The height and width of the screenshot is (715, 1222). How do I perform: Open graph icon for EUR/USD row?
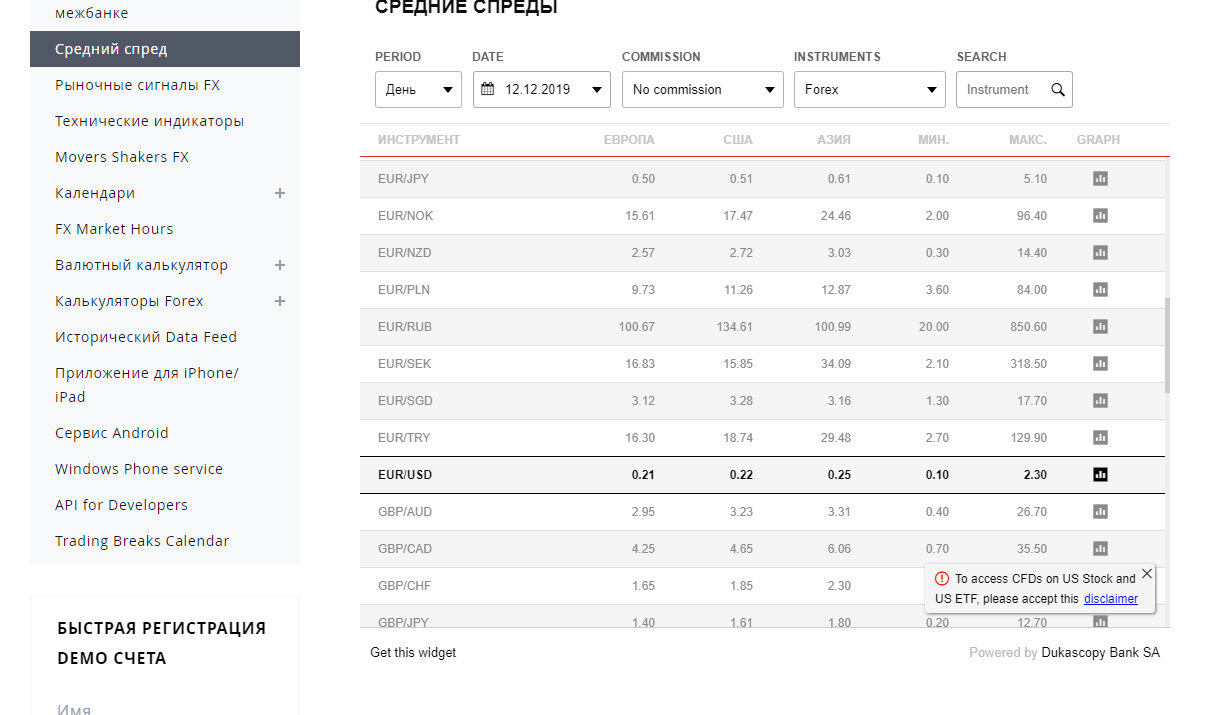[1100, 475]
